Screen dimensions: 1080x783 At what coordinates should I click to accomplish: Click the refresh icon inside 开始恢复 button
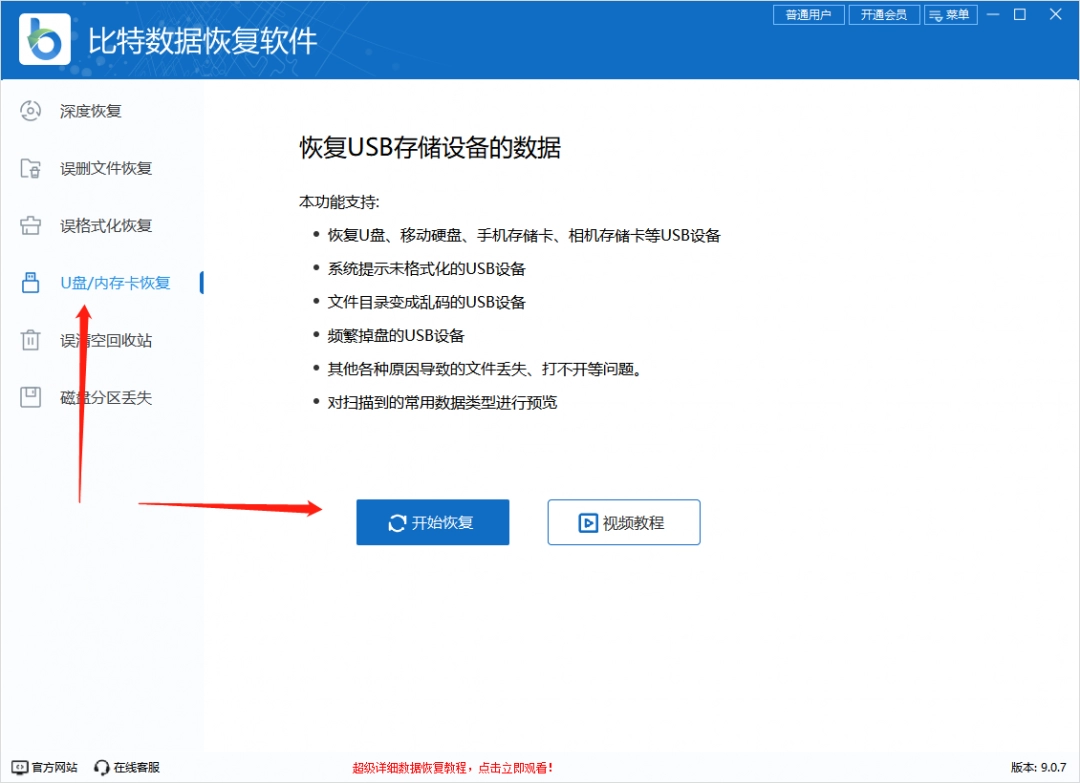point(398,521)
